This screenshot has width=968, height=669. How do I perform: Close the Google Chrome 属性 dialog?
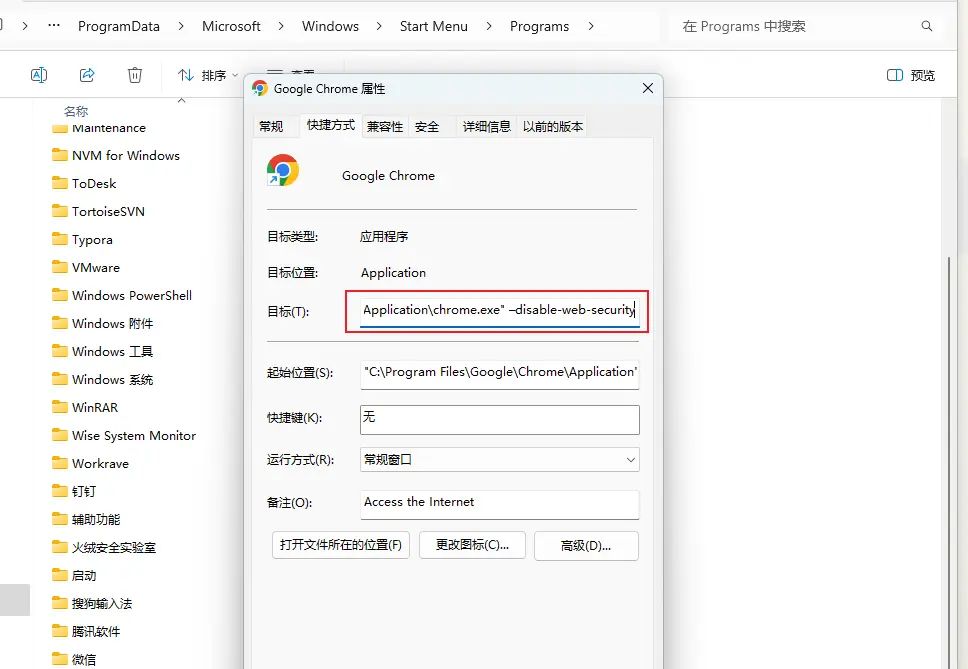coord(648,88)
